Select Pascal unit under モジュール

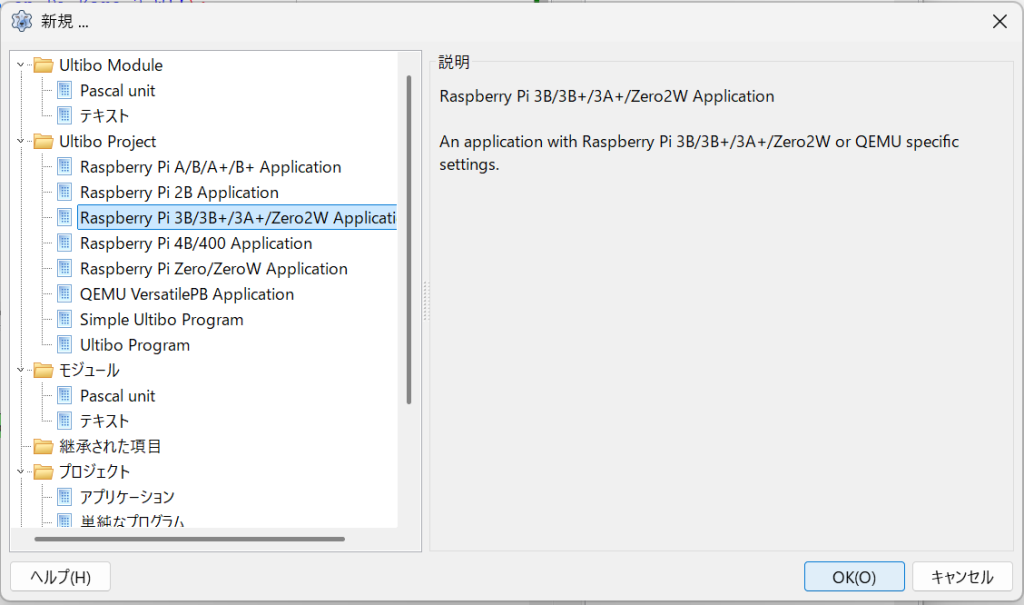point(118,396)
